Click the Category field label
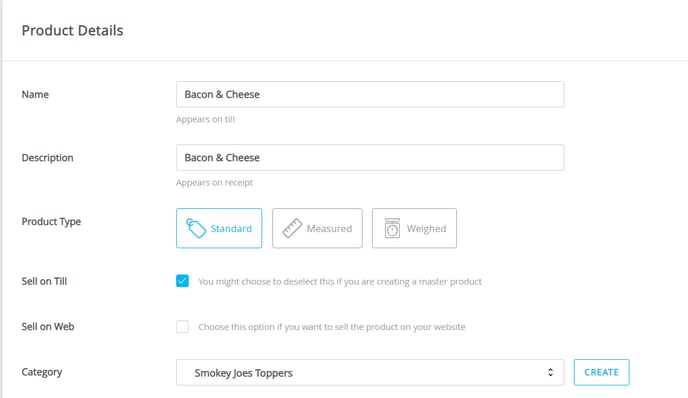The width and height of the screenshot is (688, 398). click(42, 372)
